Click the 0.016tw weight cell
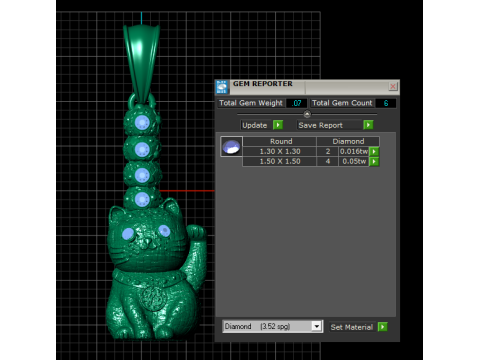 354,151
